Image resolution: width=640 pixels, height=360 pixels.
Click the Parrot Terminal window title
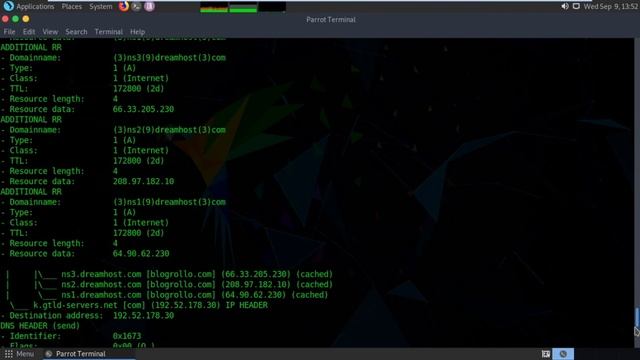331,20
